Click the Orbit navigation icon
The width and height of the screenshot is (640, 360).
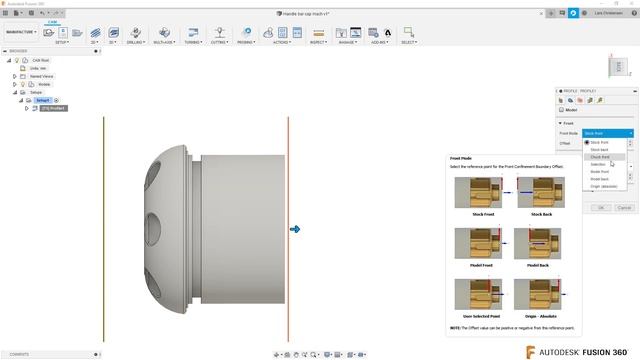pyautogui.click(x=277, y=355)
